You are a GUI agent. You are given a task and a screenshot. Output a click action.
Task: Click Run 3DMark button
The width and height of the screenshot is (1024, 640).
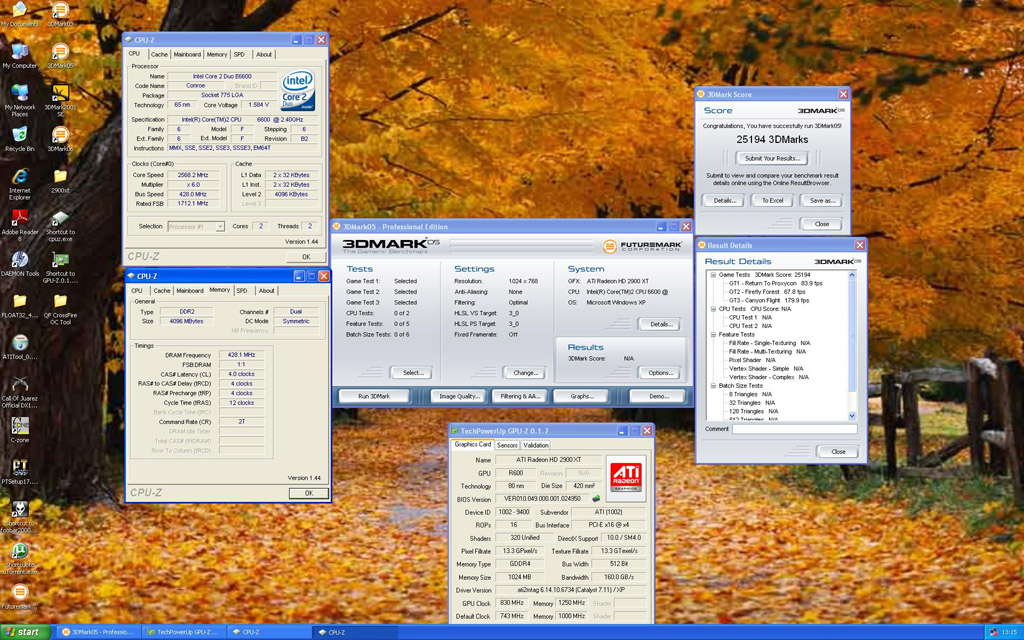374,396
